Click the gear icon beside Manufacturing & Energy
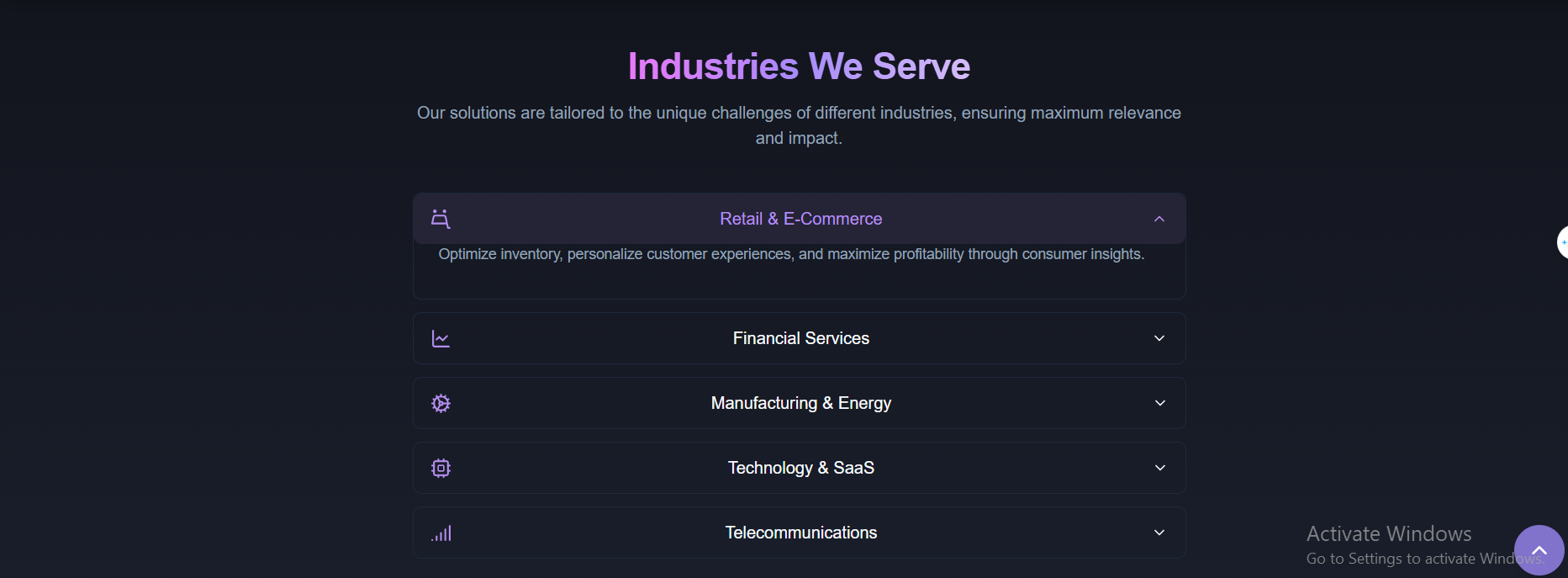 441,403
